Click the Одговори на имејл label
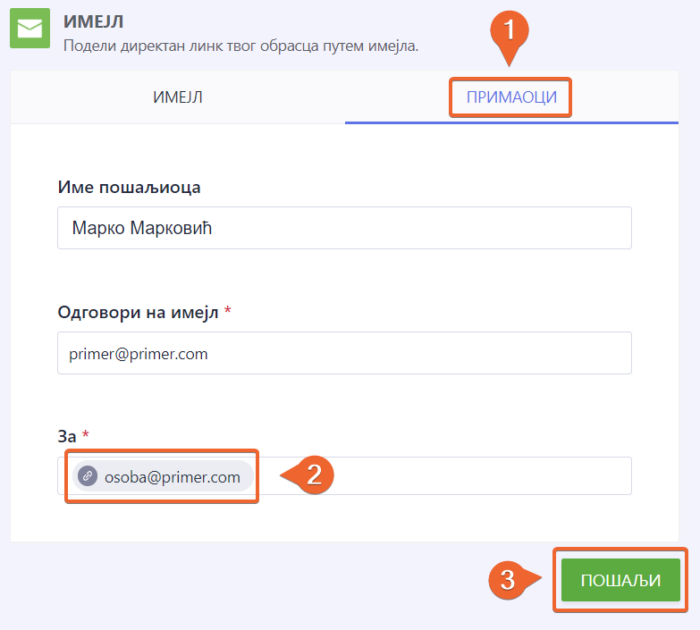 [138, 312]
